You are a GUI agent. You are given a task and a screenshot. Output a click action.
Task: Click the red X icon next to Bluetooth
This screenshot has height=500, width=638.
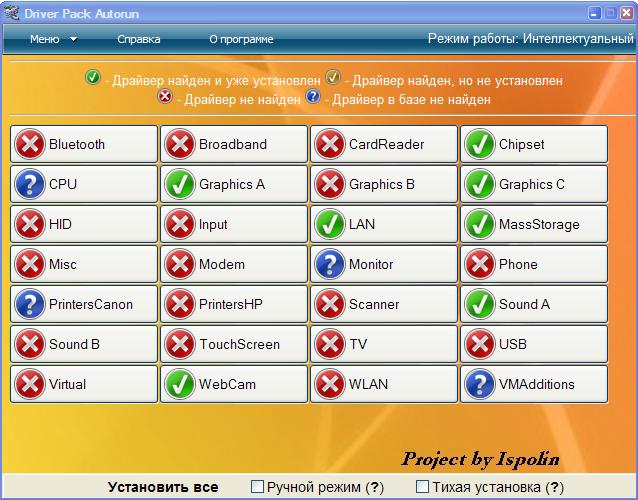30,144
